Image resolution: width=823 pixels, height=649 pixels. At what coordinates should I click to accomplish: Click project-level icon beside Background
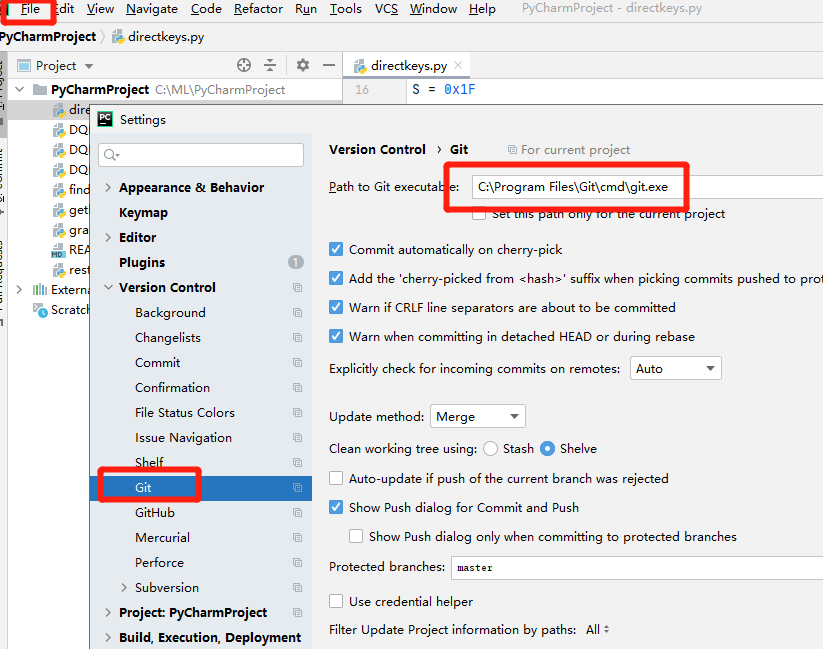pos(298,312)
